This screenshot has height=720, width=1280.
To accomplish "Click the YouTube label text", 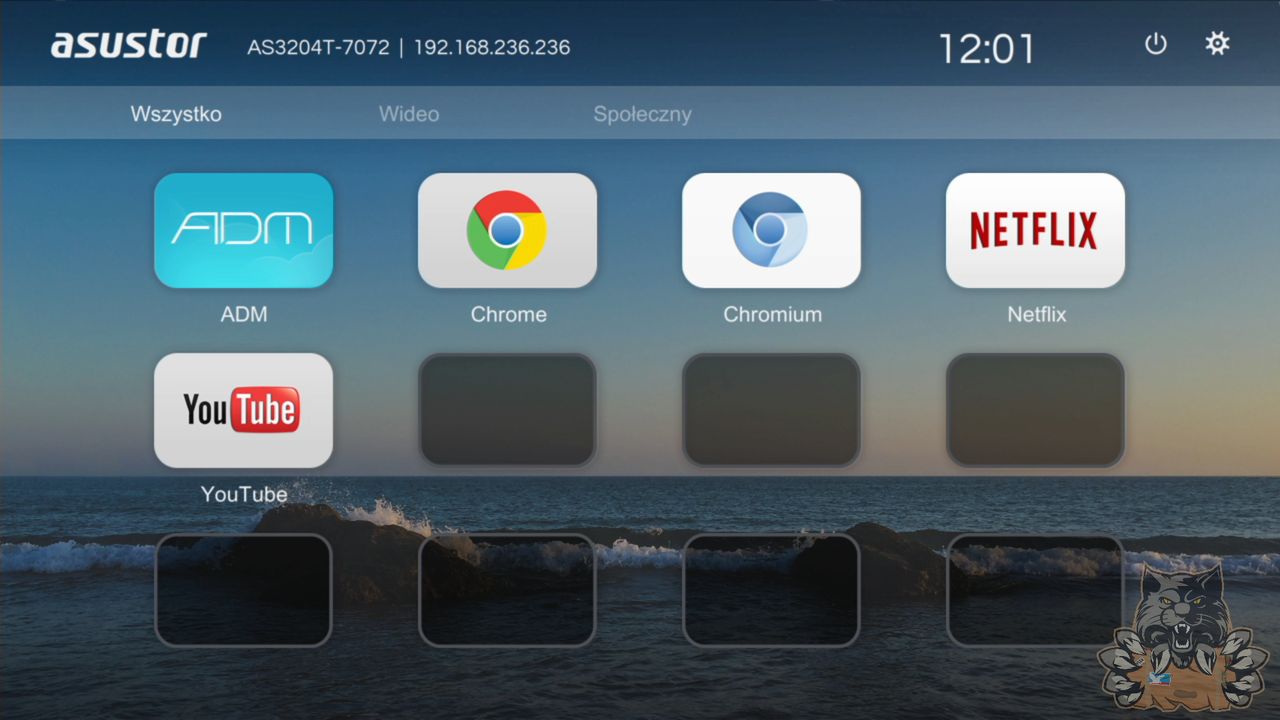I will (x=244, y=494).
